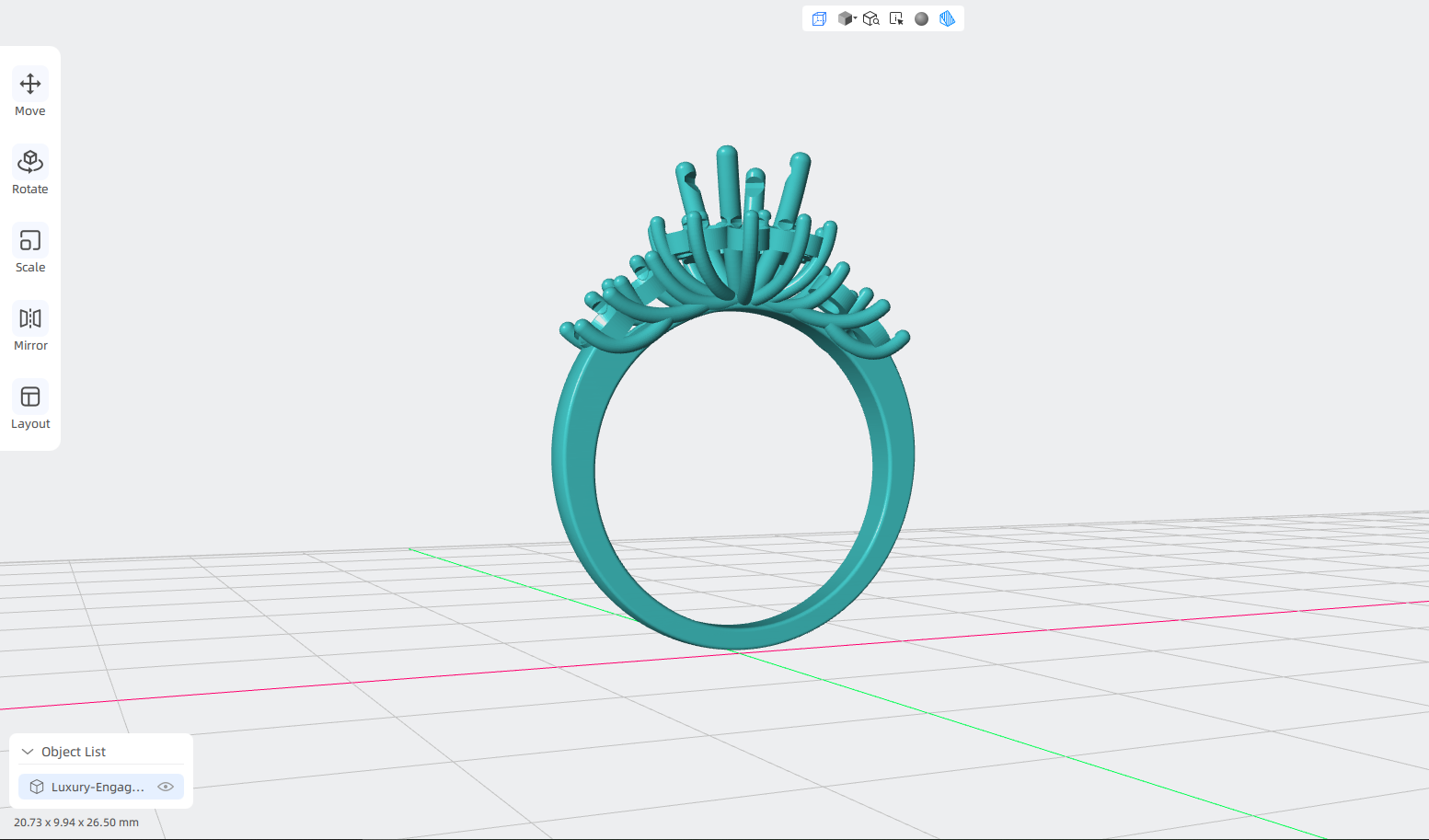Screen dimensions: 1429x840
Task: Click the 20.73 x 9.94 x 26.50 mm dimensions text
Action: 76,823
